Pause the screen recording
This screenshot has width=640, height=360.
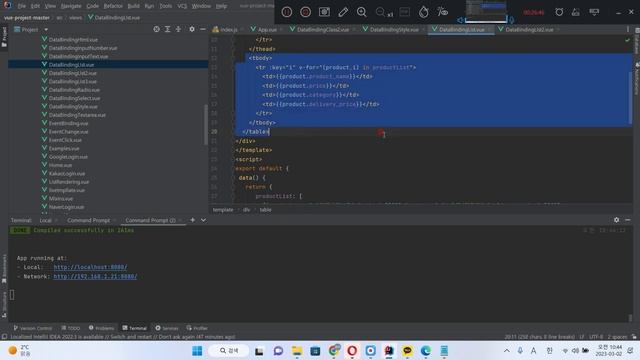point(287,12)
